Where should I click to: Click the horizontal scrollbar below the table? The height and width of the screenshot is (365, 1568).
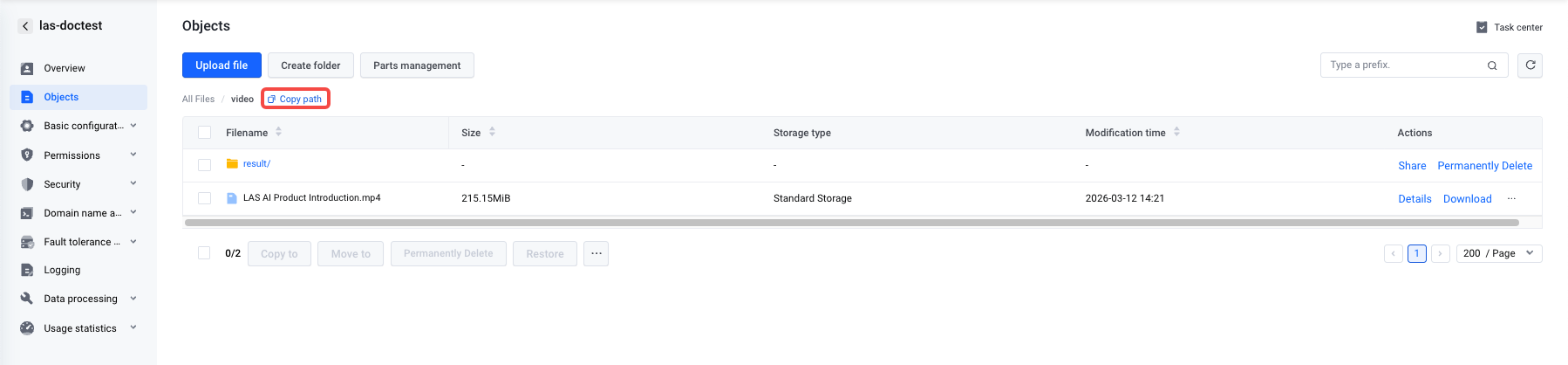click(x=851, y=223)
